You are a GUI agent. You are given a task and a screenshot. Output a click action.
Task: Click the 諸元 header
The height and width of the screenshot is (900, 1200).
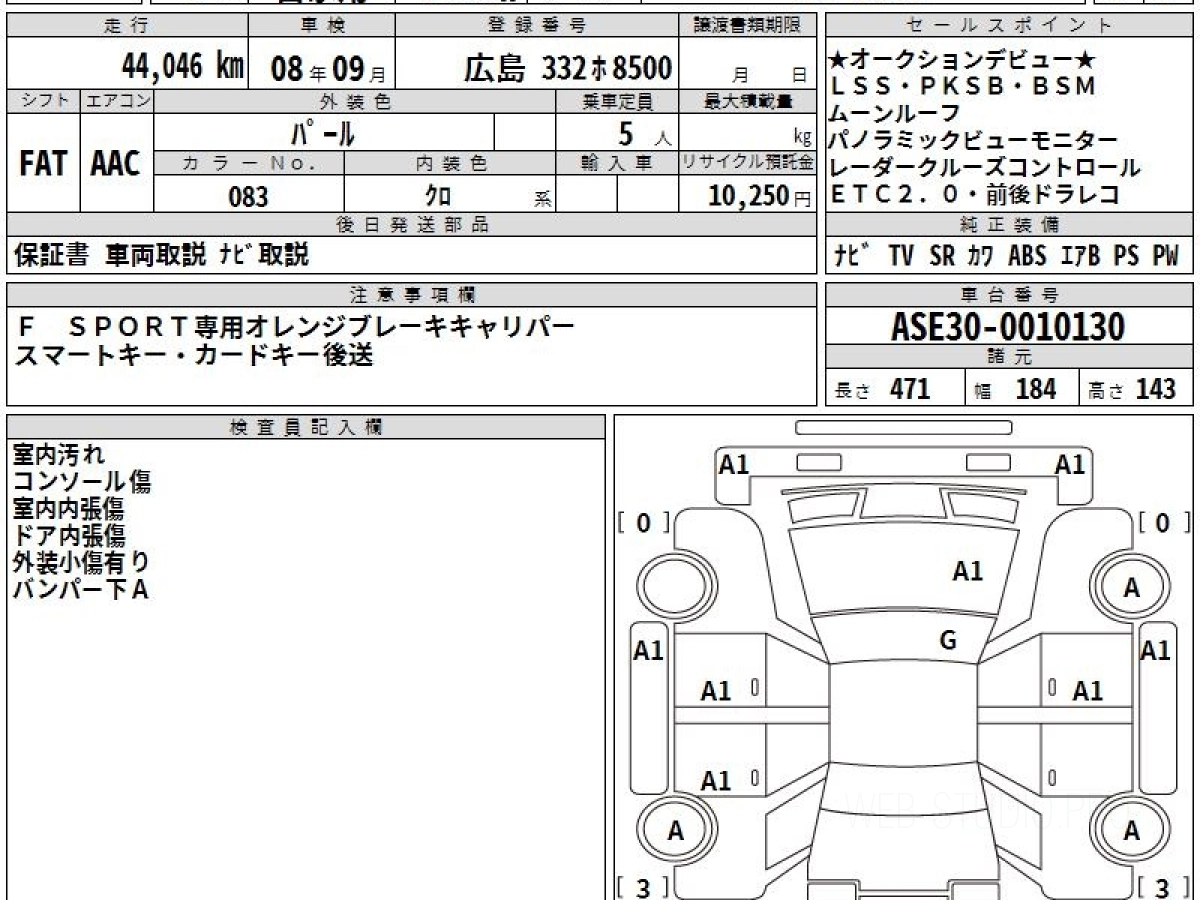(1010, 357)
